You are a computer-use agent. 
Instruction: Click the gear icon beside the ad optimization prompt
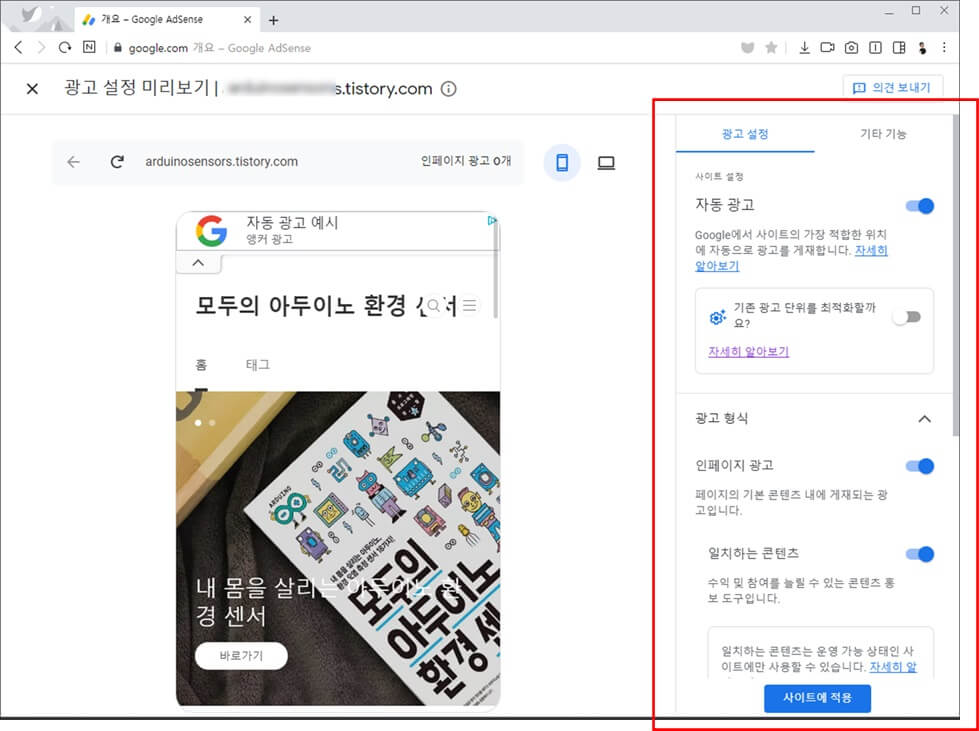coord(716,316)
